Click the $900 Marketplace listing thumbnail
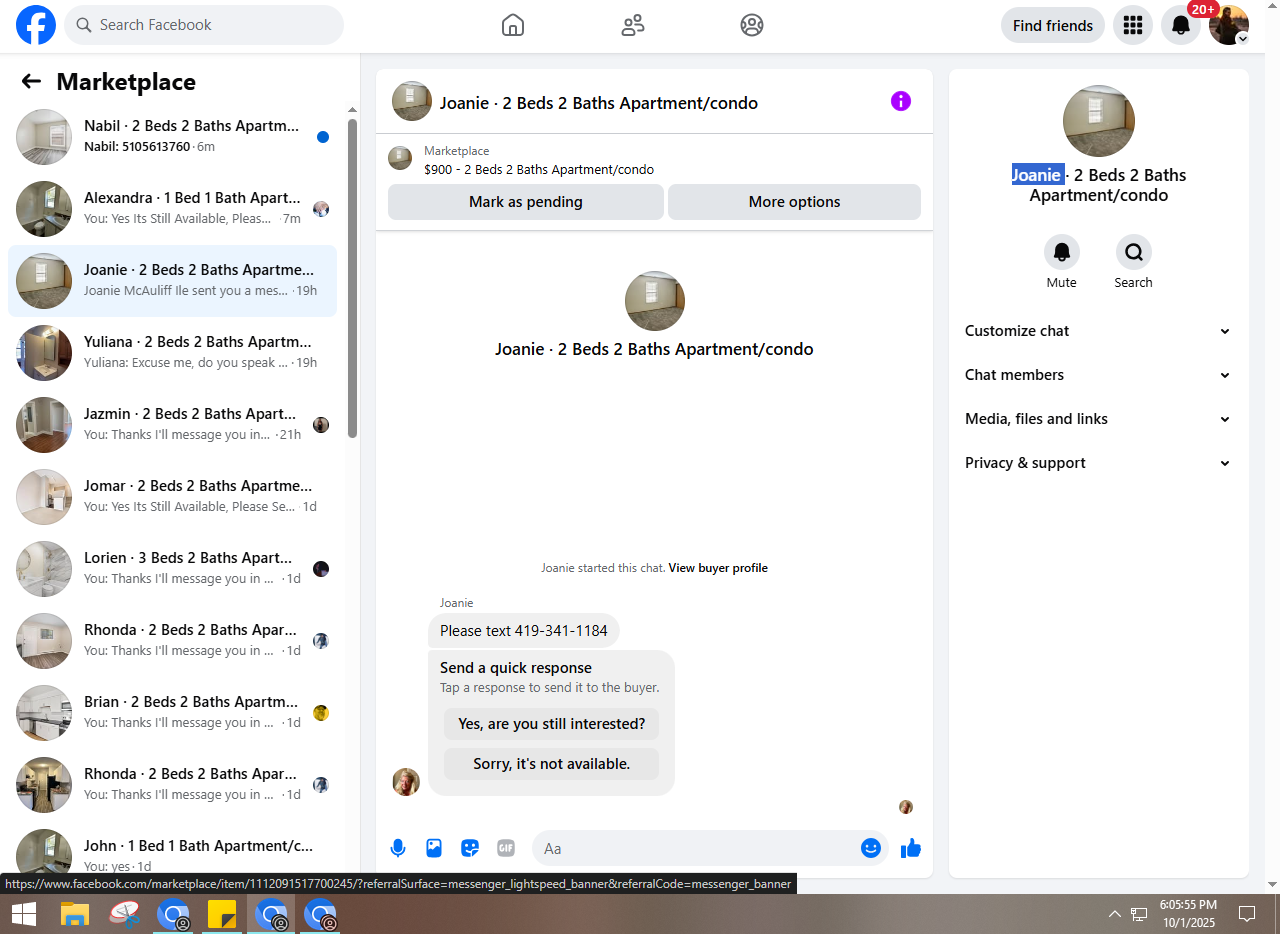The height and width of the screenshot is (934, 1280). coord(400,158)
